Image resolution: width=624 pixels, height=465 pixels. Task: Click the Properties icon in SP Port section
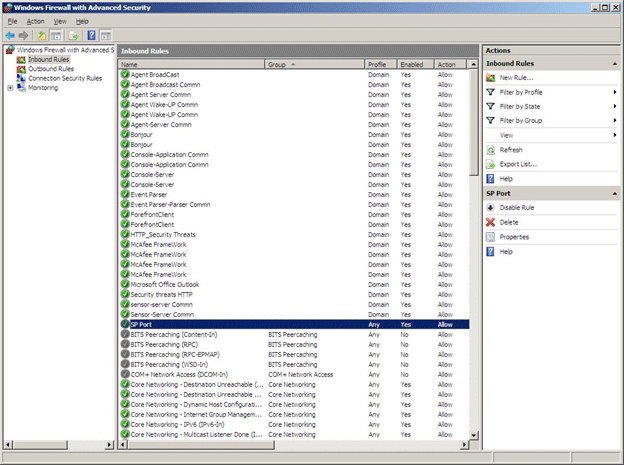click(x=490, y=237)
